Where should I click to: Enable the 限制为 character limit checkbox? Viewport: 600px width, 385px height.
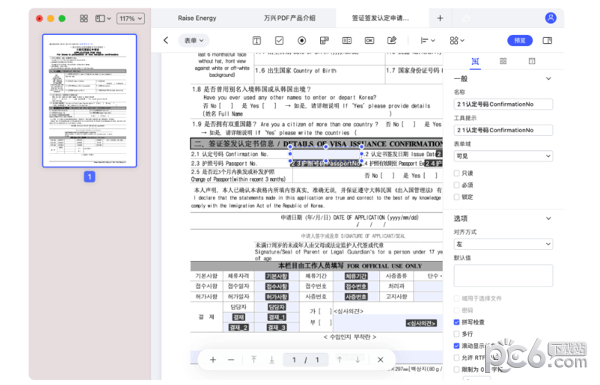click(x=457, y=370)
